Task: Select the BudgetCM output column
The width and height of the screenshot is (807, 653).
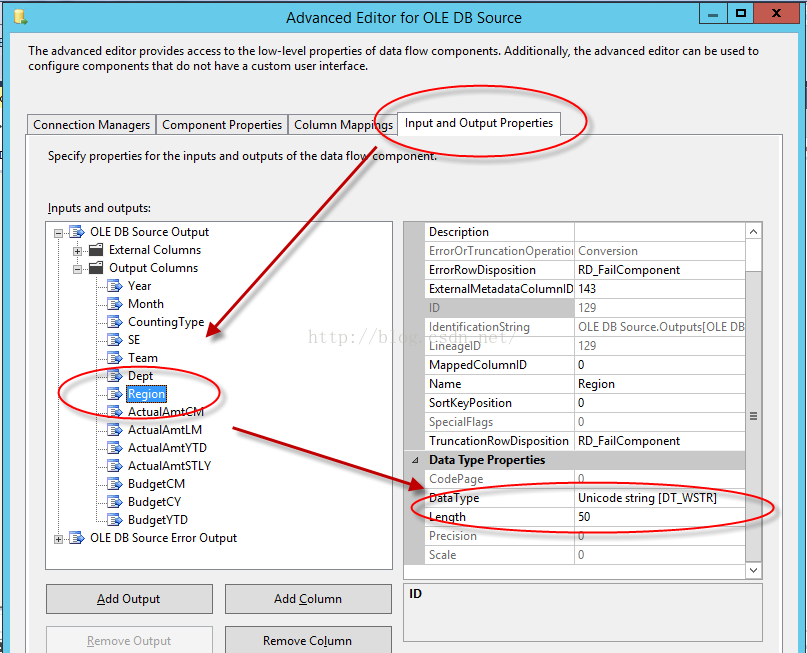Action: [x=156, y=484]
